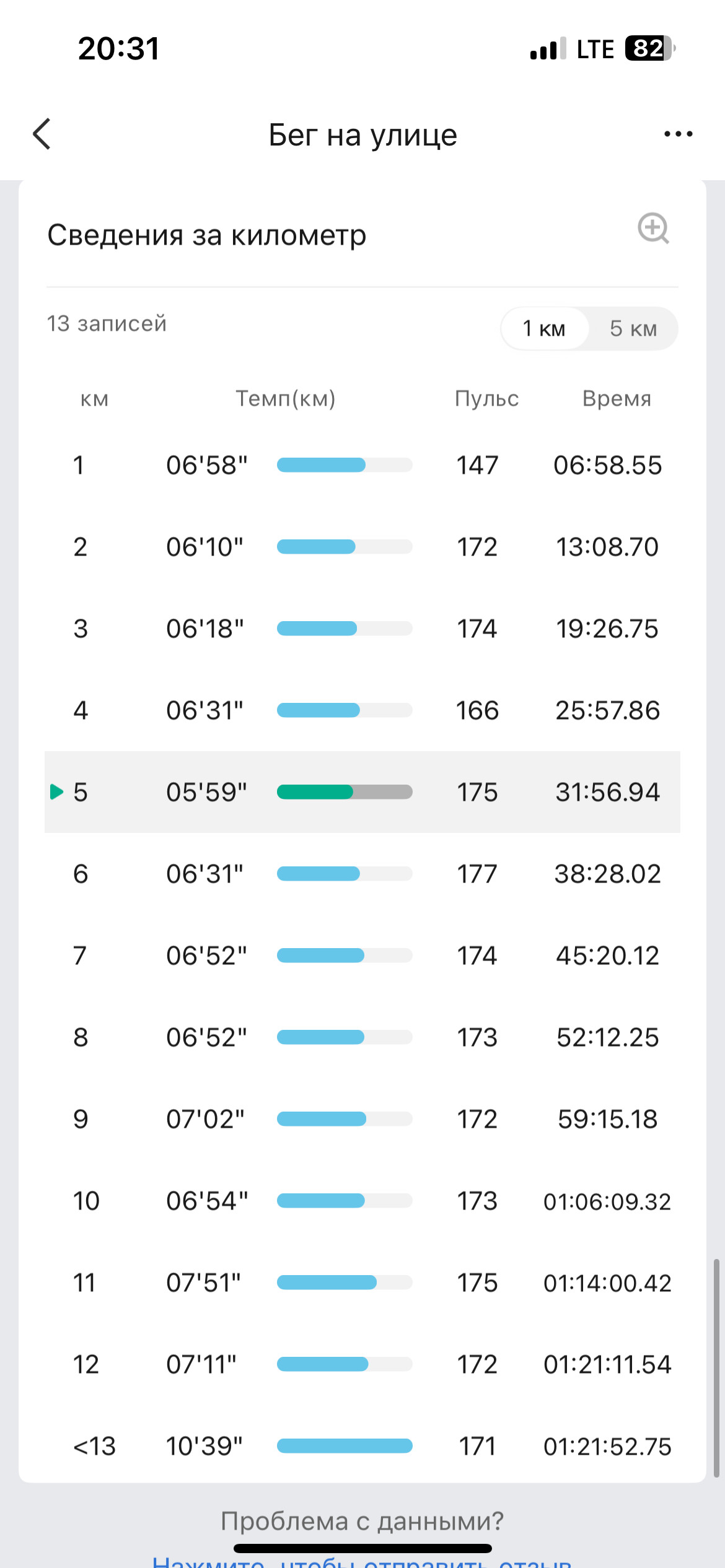Viewport: 725px width, 1568px height.
Task: Tap the pace bar for the <13 row
Action: (x=345, y=1445)
